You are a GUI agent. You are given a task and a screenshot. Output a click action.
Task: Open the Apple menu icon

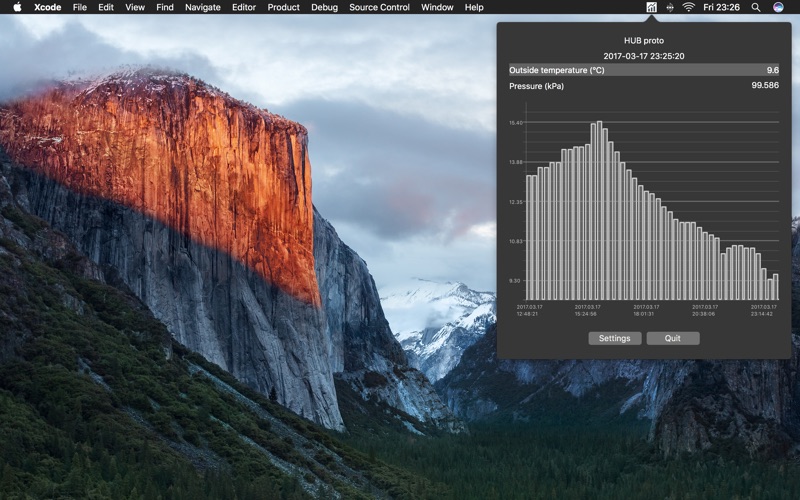click(17, 7)
